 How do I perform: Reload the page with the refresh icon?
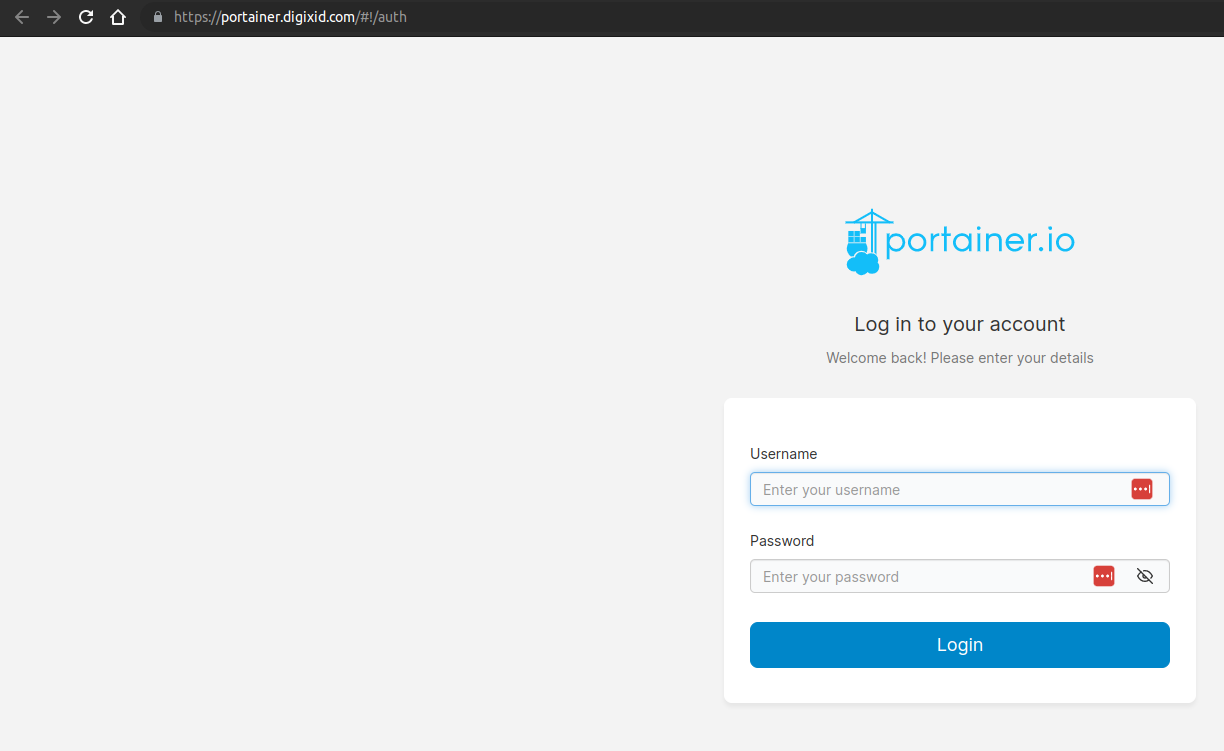[x=86, y=17]
